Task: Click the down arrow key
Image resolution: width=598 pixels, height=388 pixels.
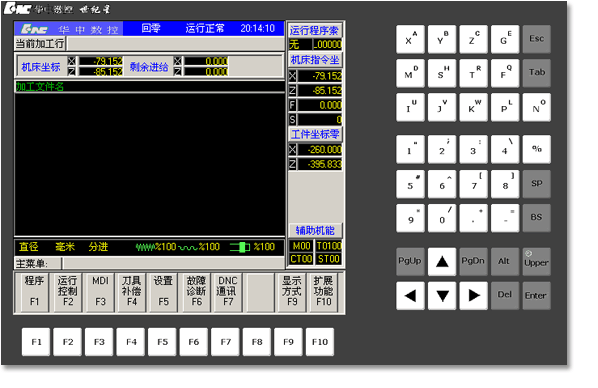Action: pos(442,295)
